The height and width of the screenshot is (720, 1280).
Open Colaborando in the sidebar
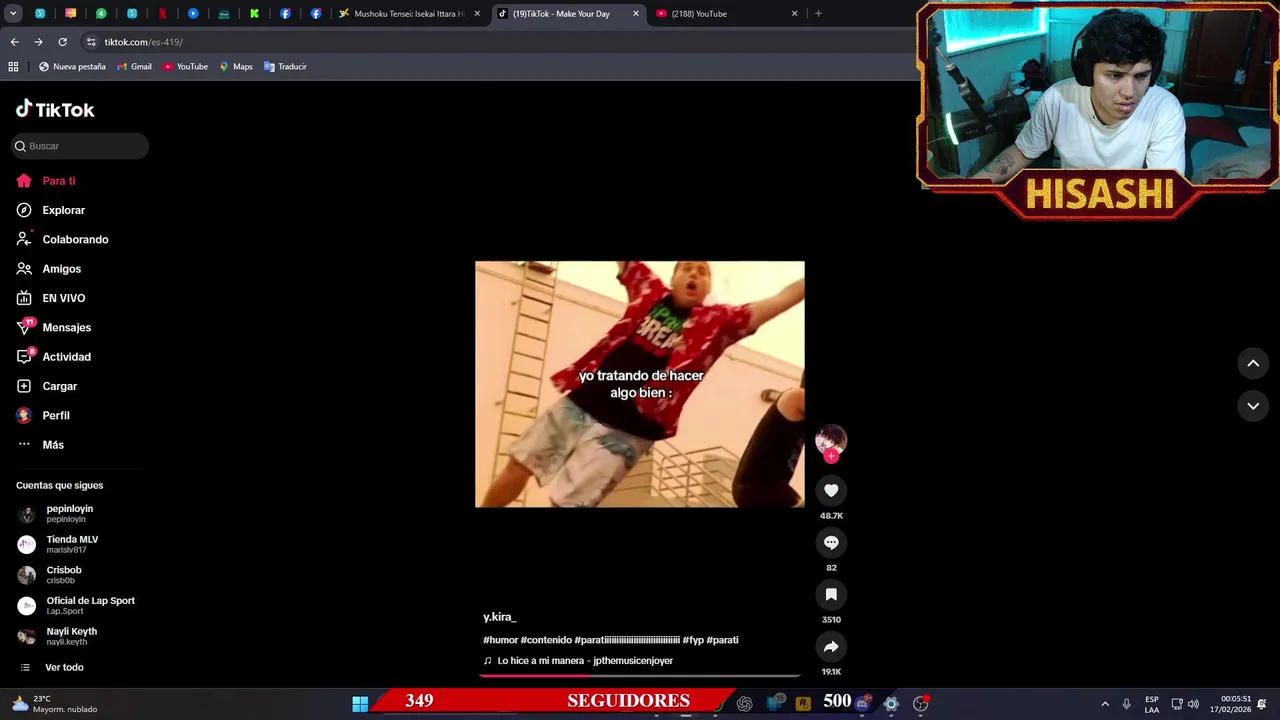coord(62,239)
